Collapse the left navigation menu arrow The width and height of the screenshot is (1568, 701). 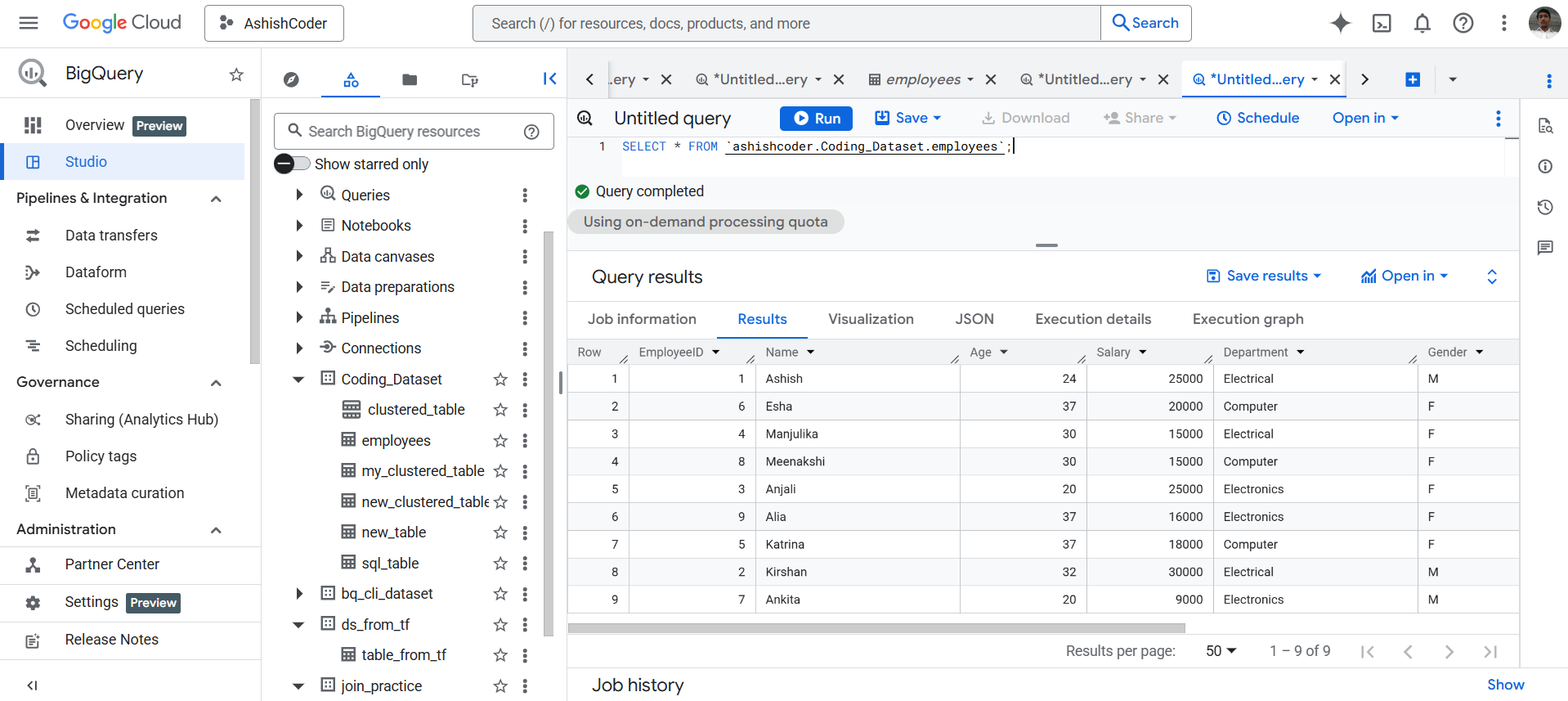[32, 685]
